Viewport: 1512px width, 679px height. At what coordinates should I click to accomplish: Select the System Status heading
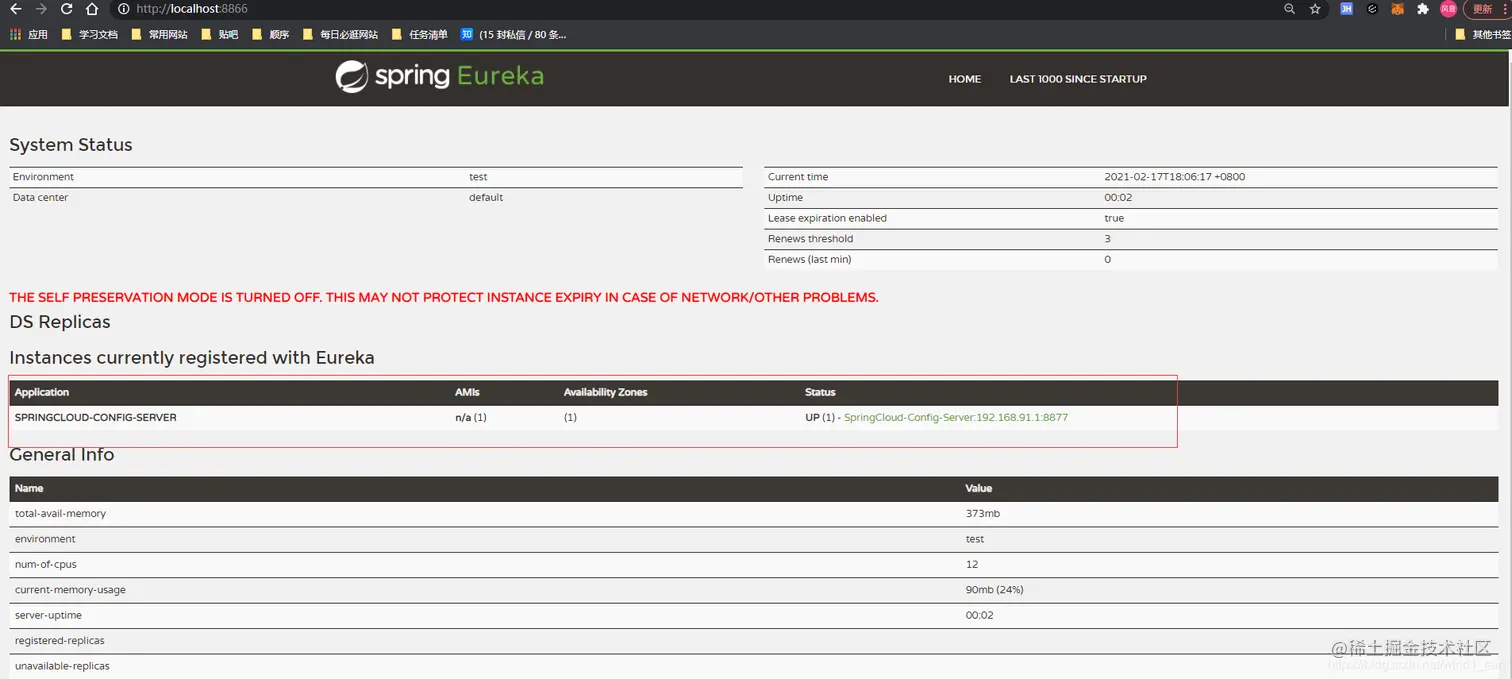71,145
